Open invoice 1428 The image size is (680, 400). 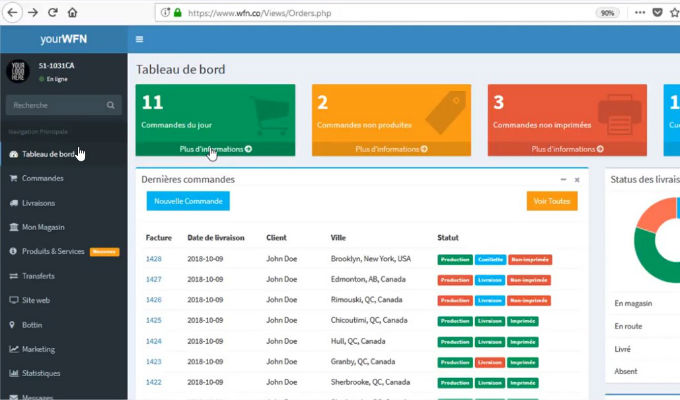coord(154,259)
